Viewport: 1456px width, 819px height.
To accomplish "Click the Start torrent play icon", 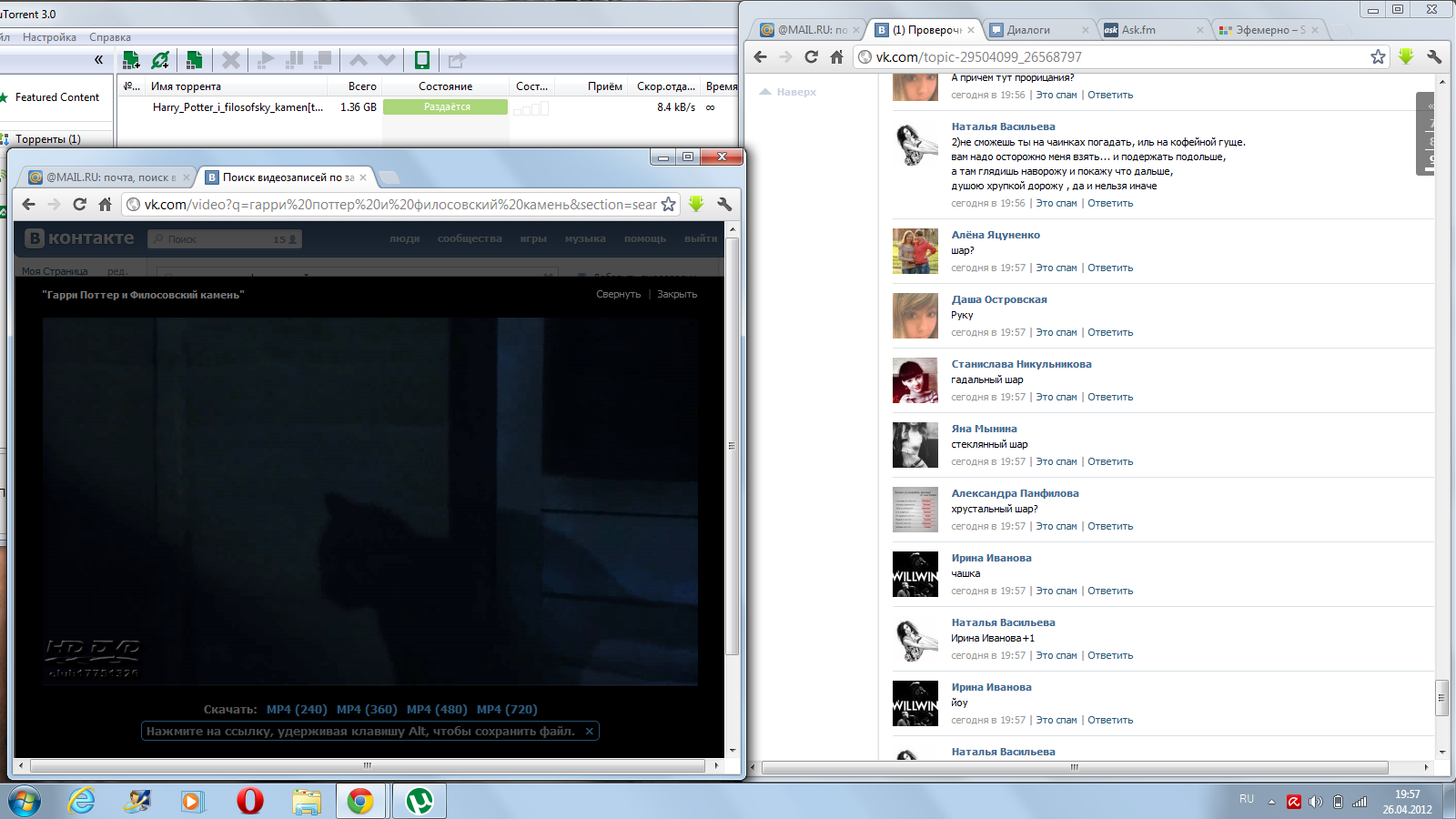I will click(266, 60).
